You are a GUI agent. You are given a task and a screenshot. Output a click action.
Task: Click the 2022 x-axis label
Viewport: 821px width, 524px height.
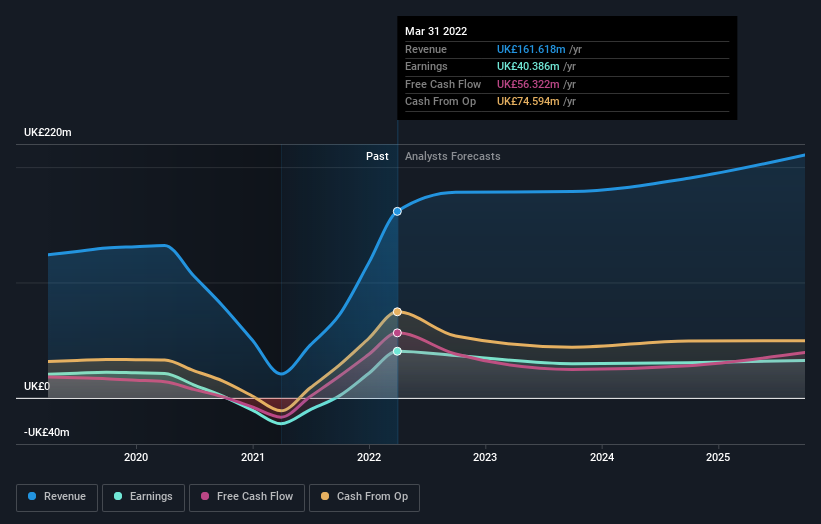[369, 458]
